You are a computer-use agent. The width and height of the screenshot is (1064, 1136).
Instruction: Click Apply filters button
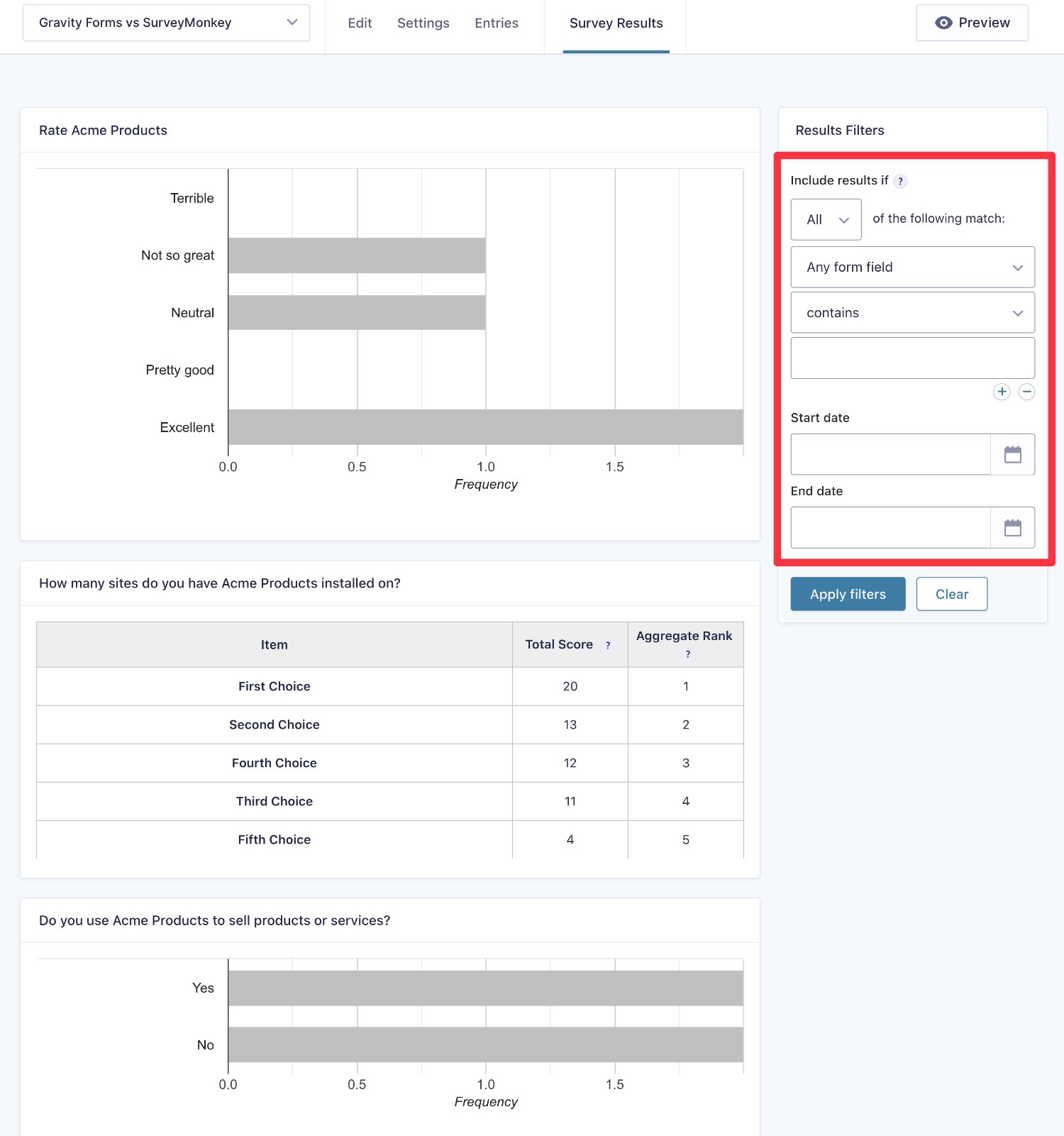848,594
